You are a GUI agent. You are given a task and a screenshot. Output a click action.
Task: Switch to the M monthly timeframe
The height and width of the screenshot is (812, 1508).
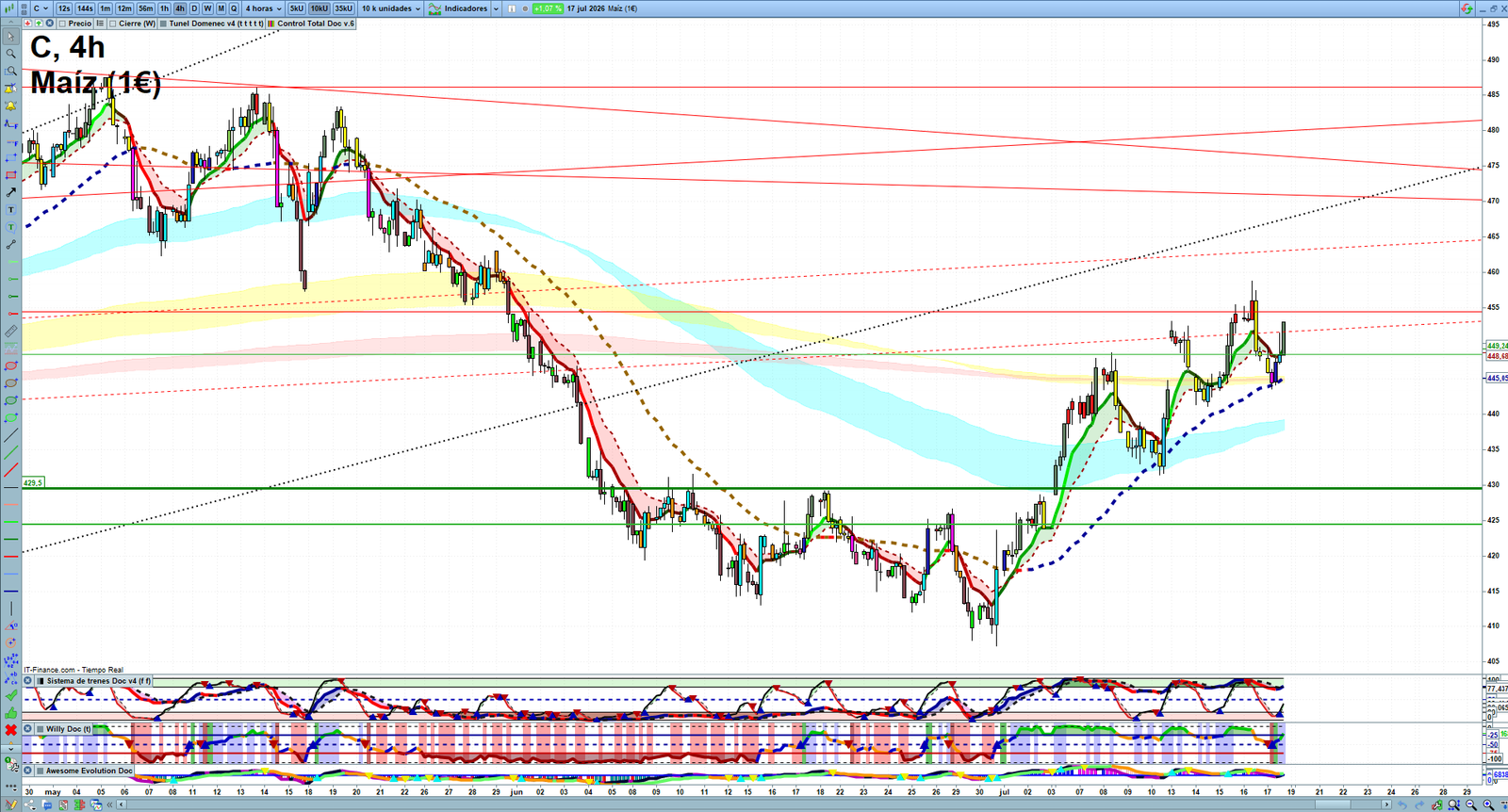click(x=221, y=8)
